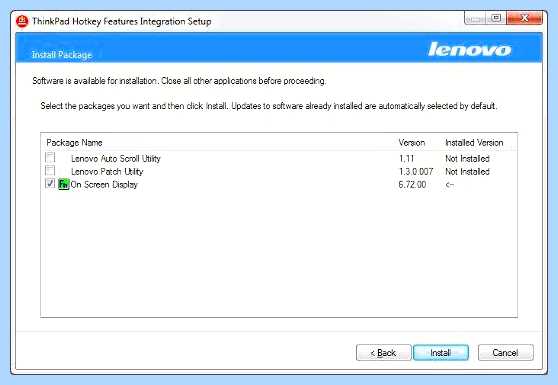
Task: Click version value 6.72.00
Action: 412,185
